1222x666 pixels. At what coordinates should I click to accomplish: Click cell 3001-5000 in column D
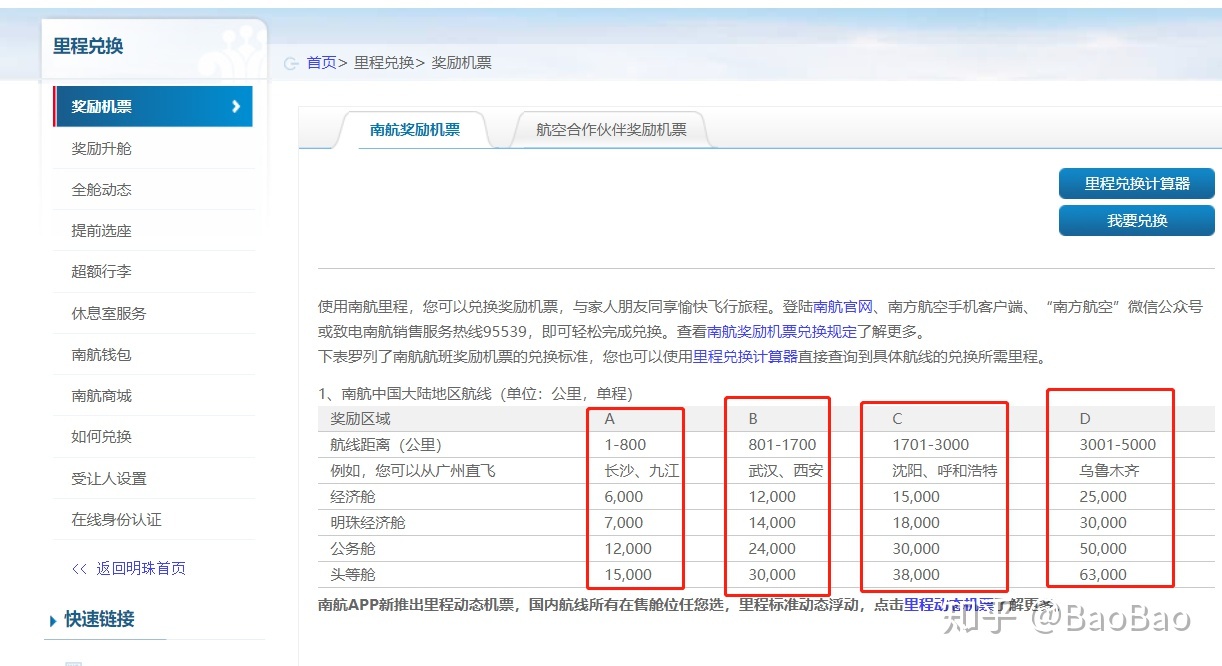click(1117, 444)
